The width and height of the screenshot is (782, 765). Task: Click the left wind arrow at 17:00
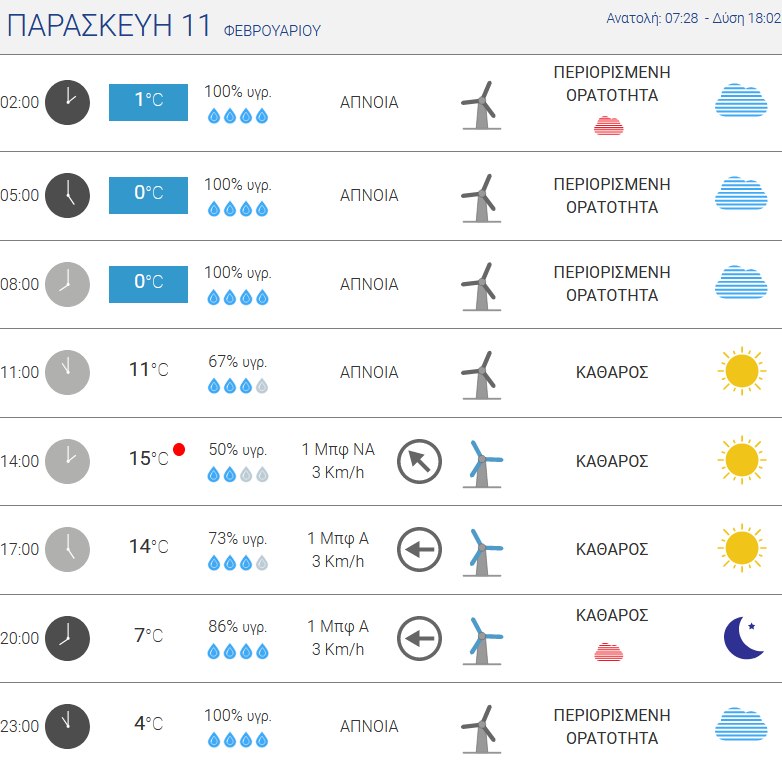click(x=419, y=549)
